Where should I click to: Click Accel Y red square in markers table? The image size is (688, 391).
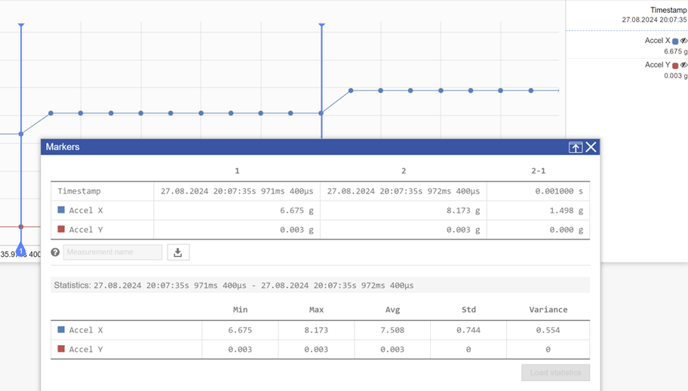click(x=61, y=229)
